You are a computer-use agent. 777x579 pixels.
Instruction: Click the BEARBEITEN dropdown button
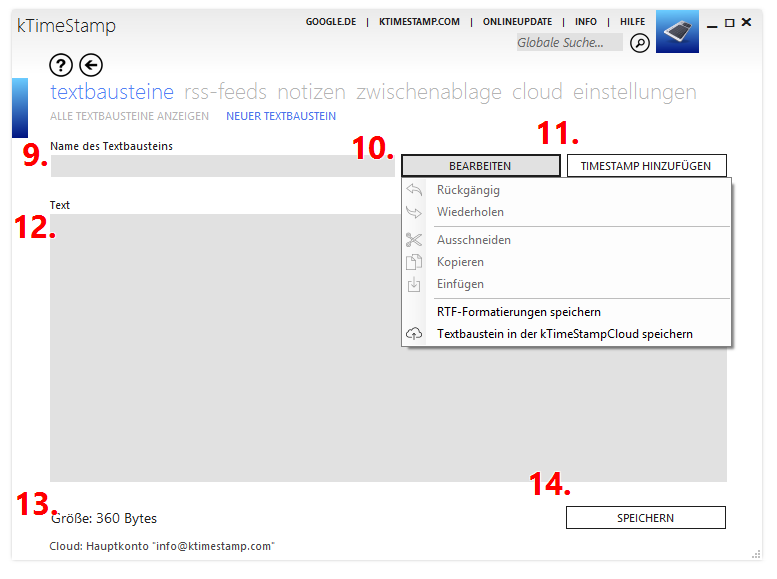pyautogui.click(x=481, y=166)
